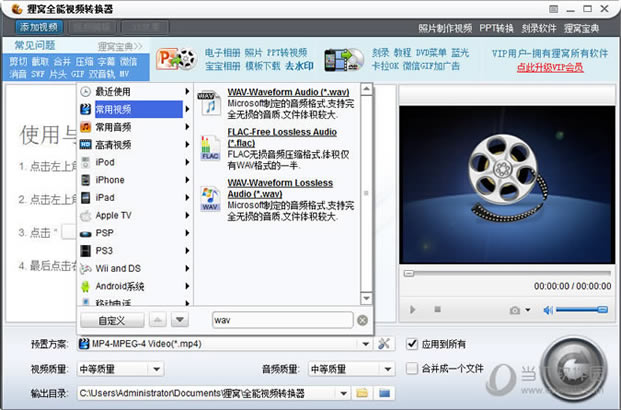Image resolution: width=621 pixels, height=410 pixels.
Task: Open the output folder browse icon
Action: (362, 393)
